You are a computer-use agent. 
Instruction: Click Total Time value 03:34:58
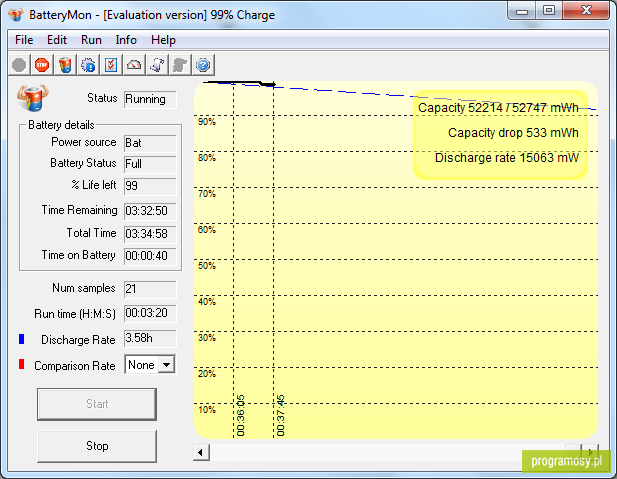150,234
